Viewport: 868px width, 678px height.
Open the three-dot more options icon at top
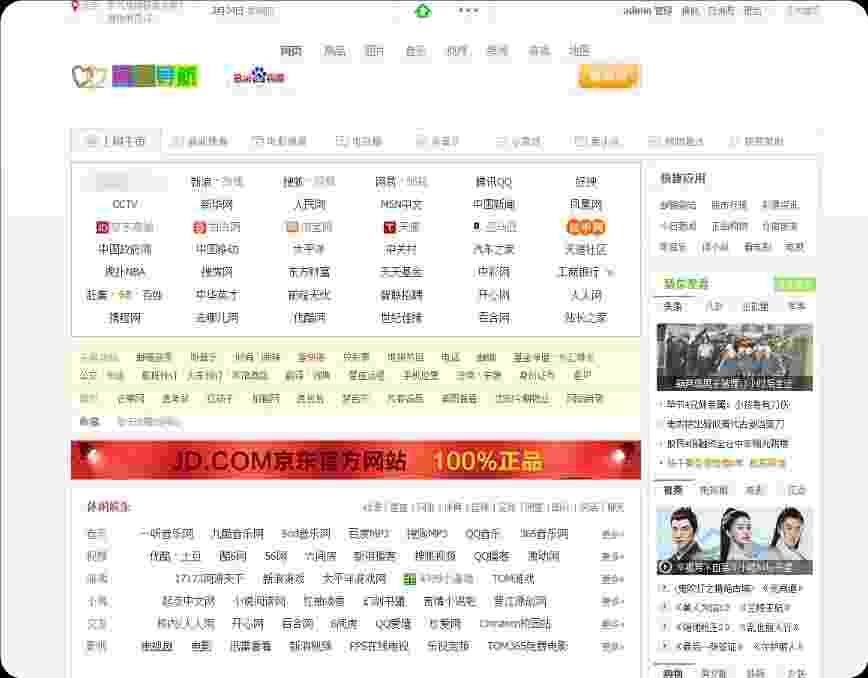466,10
